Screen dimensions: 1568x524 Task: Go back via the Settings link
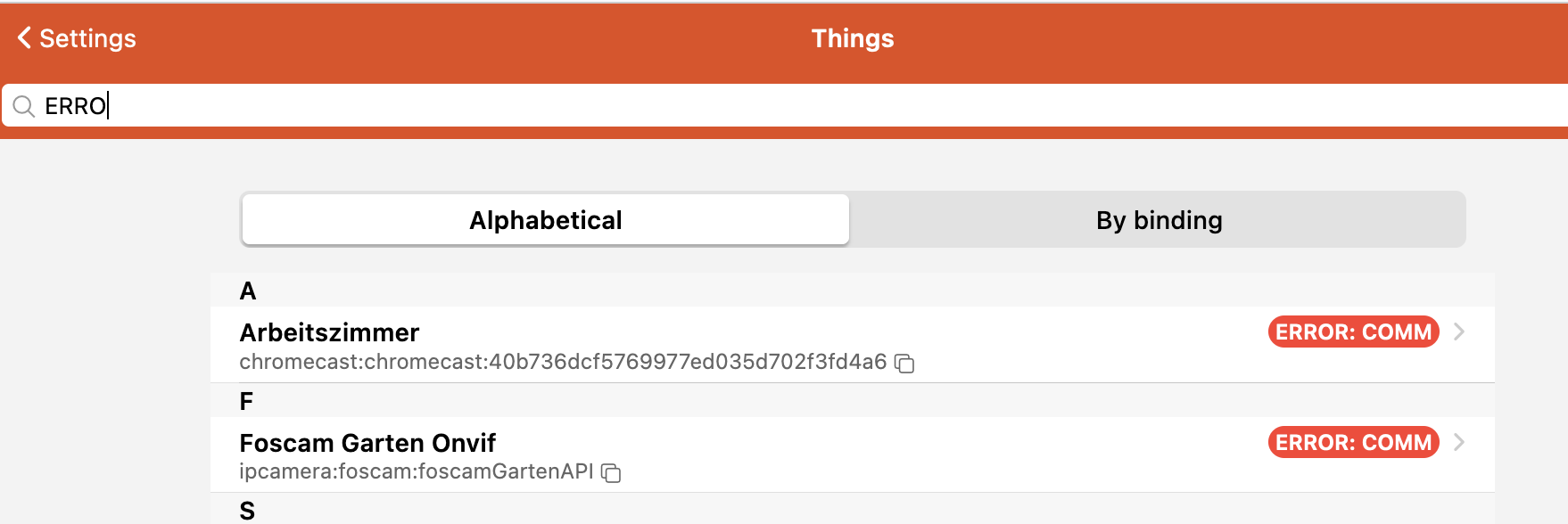(87, 38)
